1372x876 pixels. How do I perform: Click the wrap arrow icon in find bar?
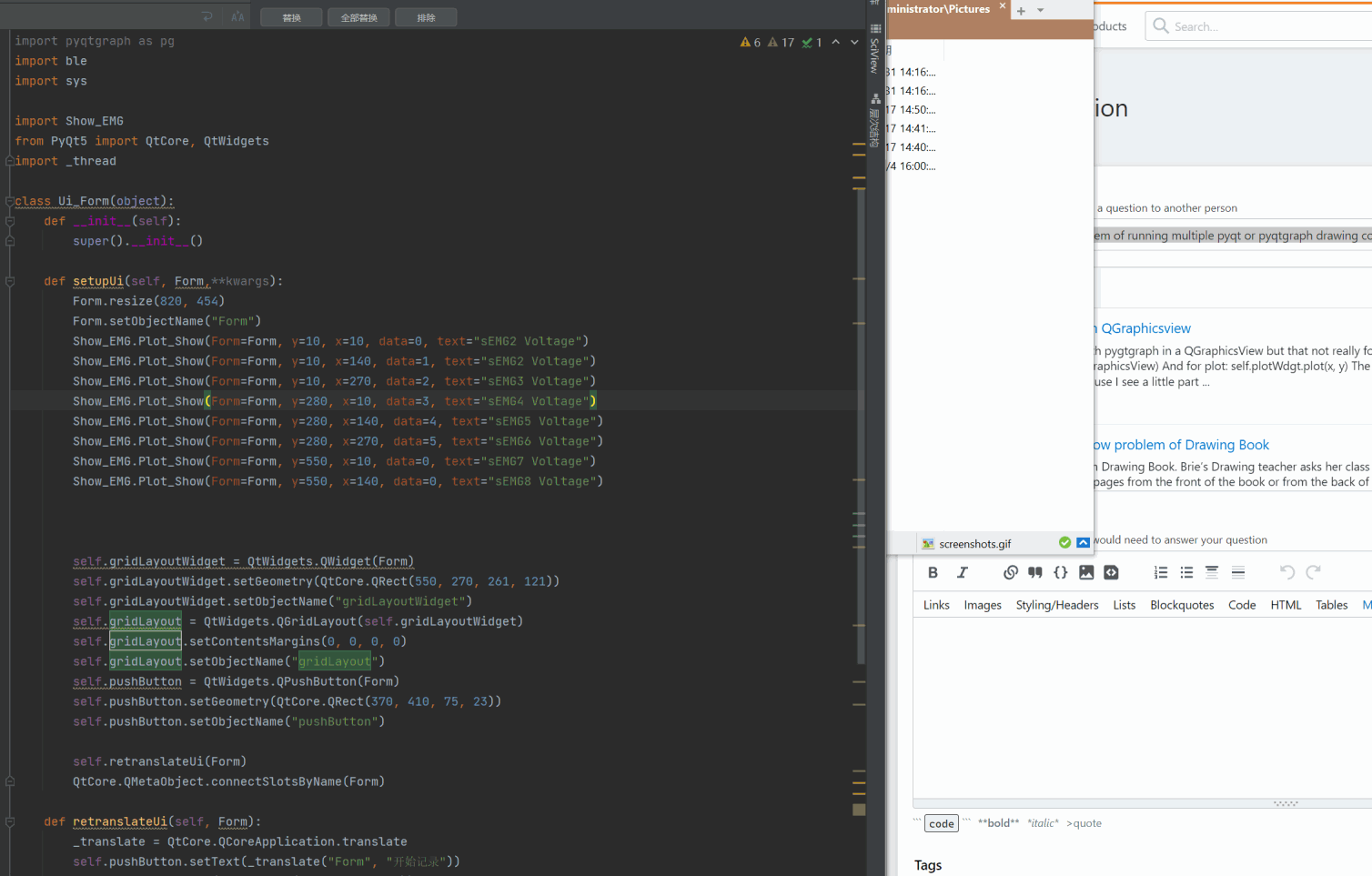pyautogui.click(x=207, y=16)
